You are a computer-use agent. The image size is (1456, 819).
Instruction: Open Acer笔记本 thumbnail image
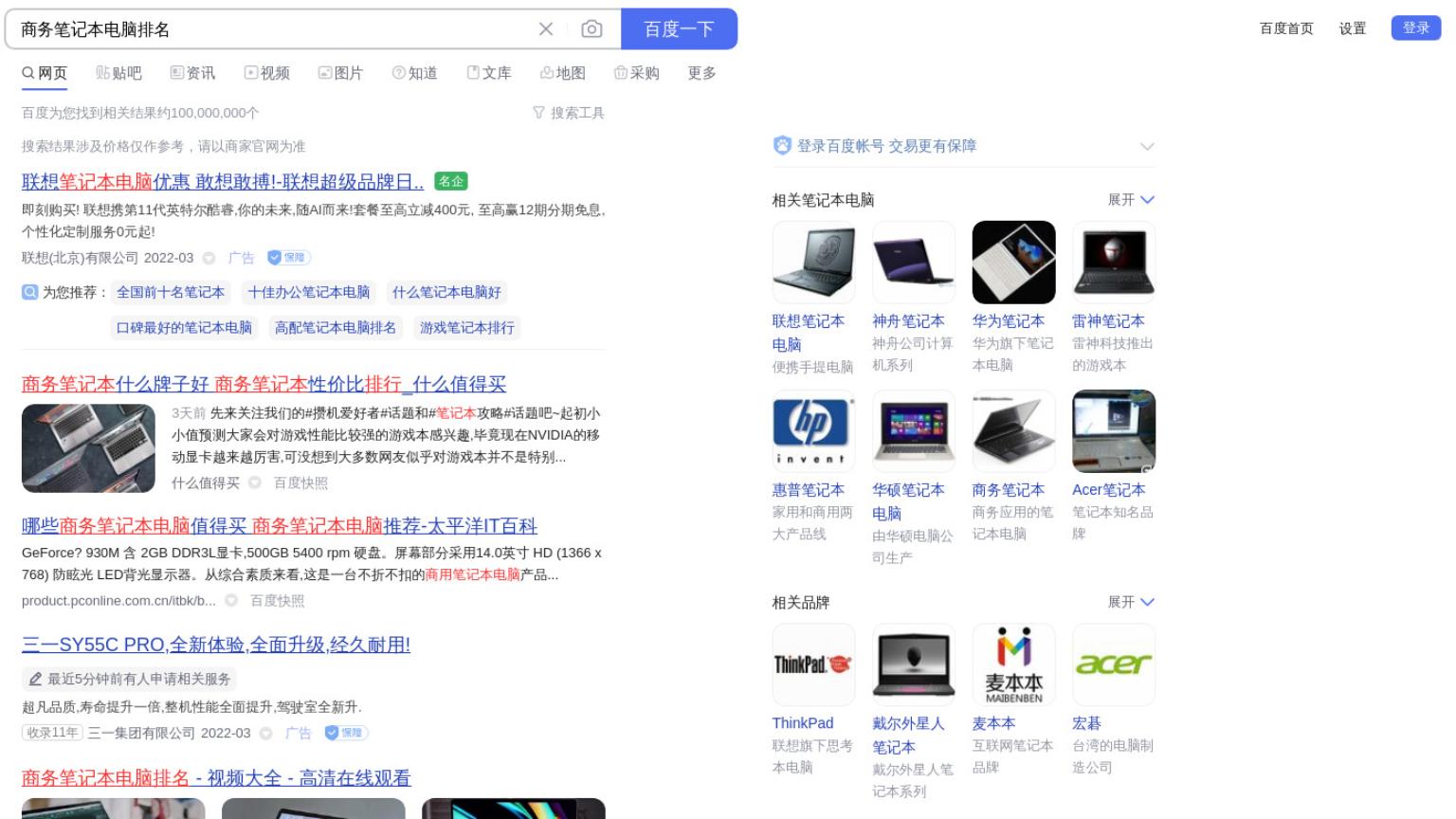tap(1114, 431)
